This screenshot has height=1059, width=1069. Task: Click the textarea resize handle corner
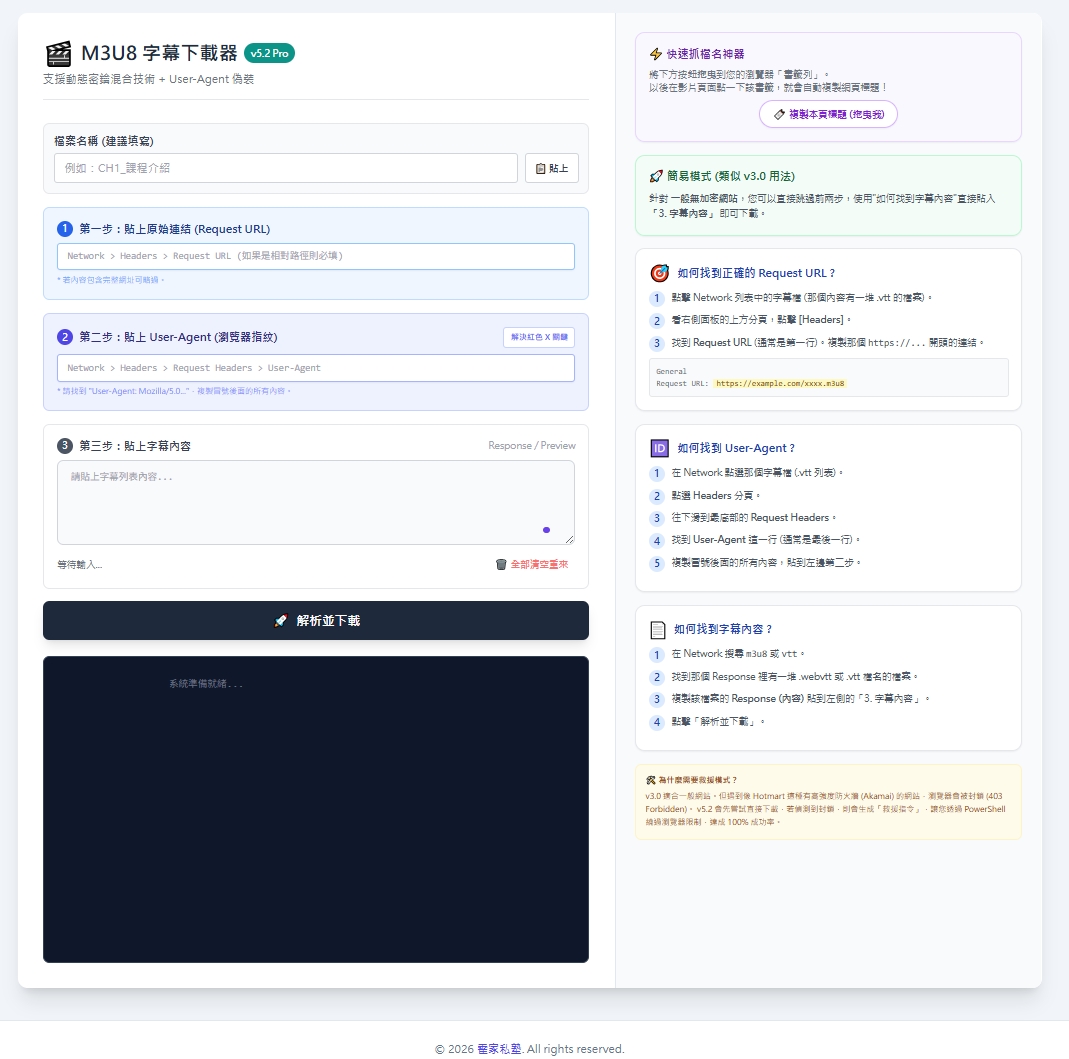coord(570,540)
